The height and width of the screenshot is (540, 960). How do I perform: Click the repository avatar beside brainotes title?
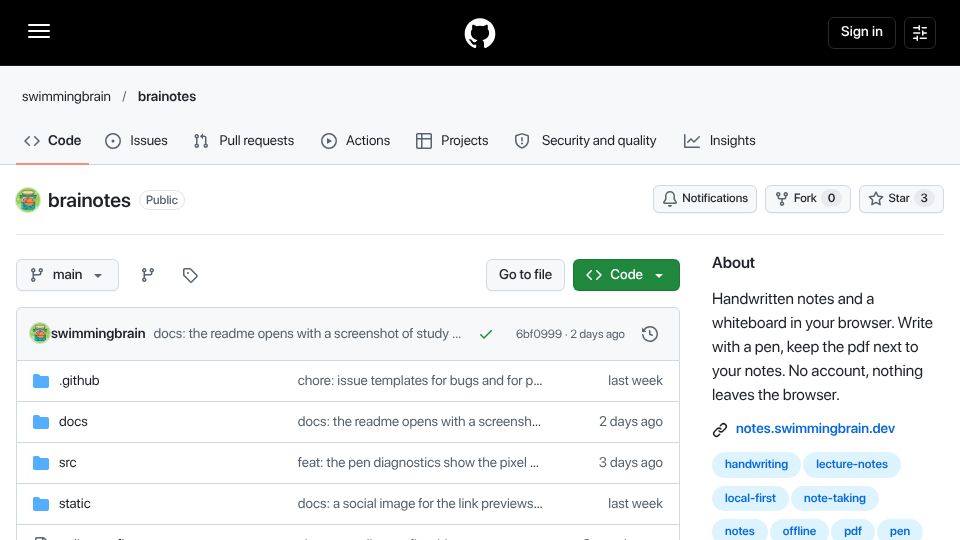point(28,200)
